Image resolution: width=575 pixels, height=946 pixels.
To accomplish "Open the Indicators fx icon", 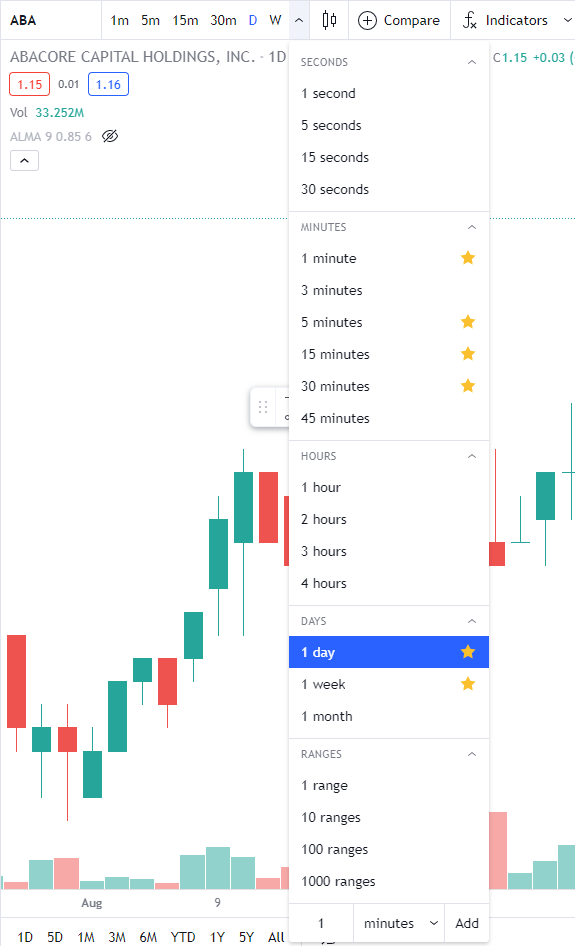I will point(469,21).
